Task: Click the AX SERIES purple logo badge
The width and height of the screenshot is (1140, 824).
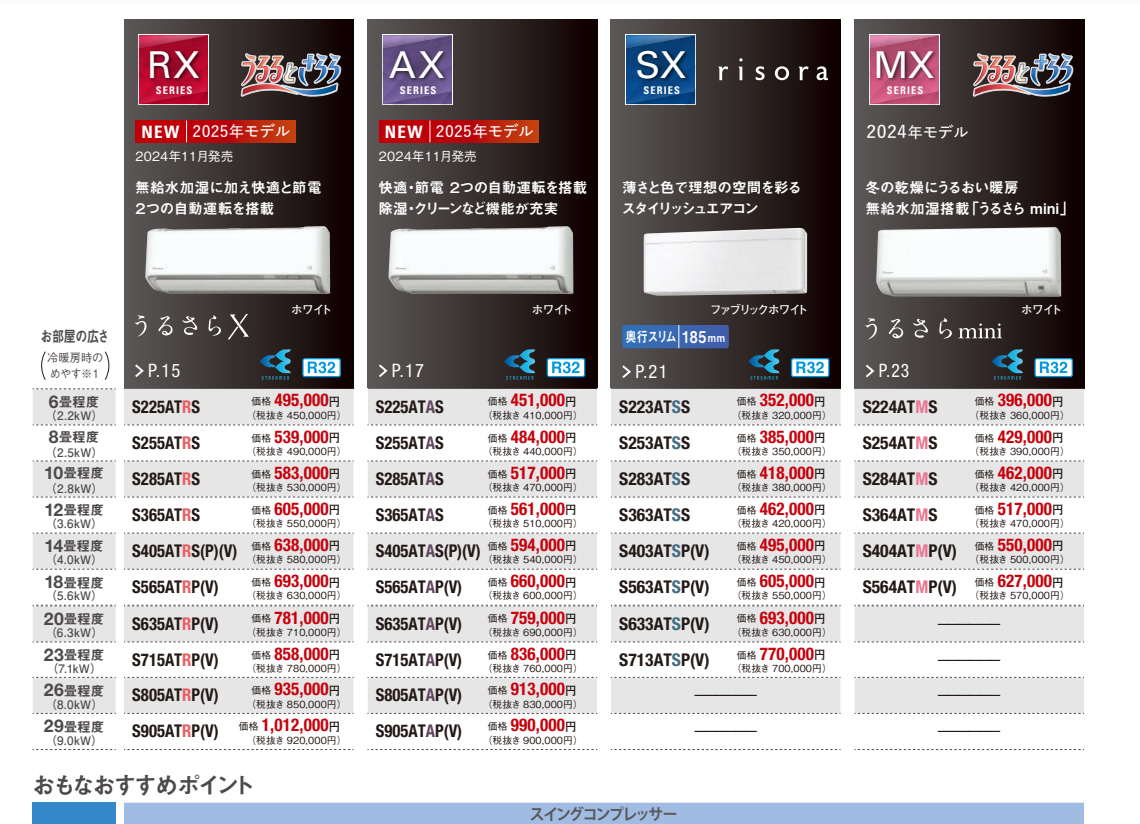Action: pyautogui.click(x=417, y=69)
